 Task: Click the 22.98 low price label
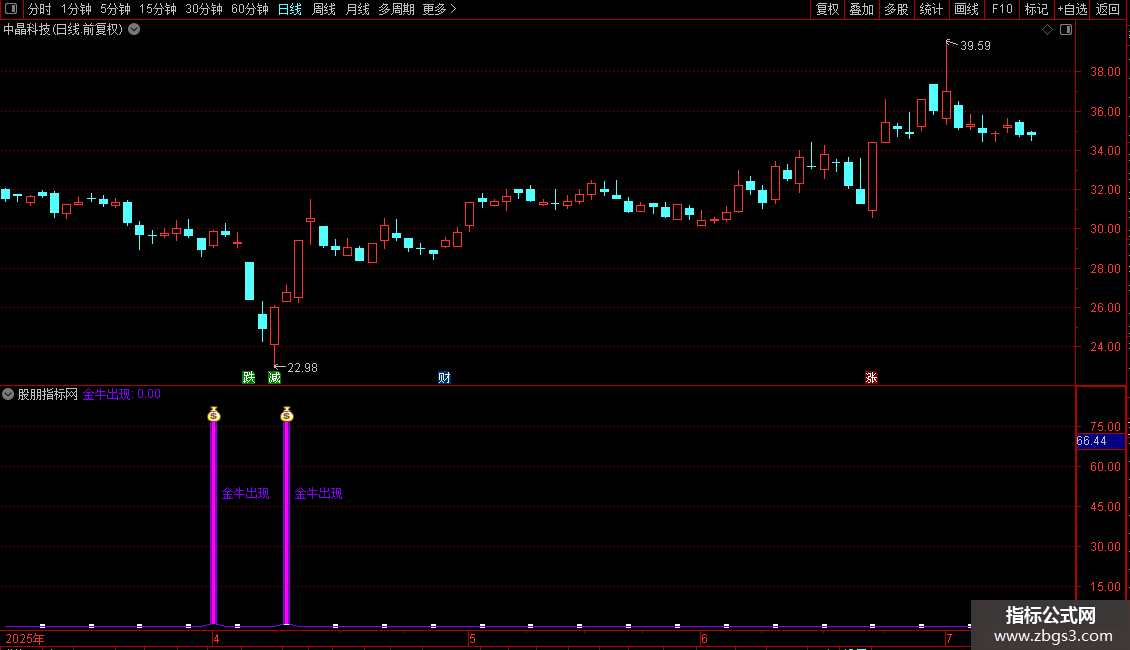coord(302,368)
